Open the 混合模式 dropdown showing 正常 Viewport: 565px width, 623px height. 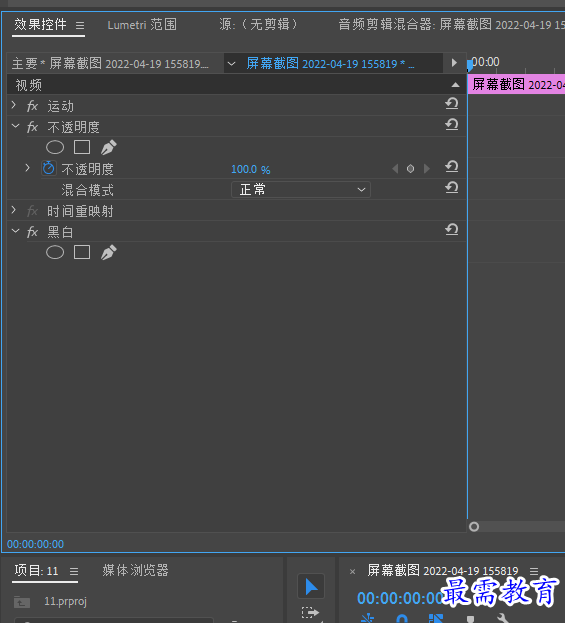click(x=301, y=190)
